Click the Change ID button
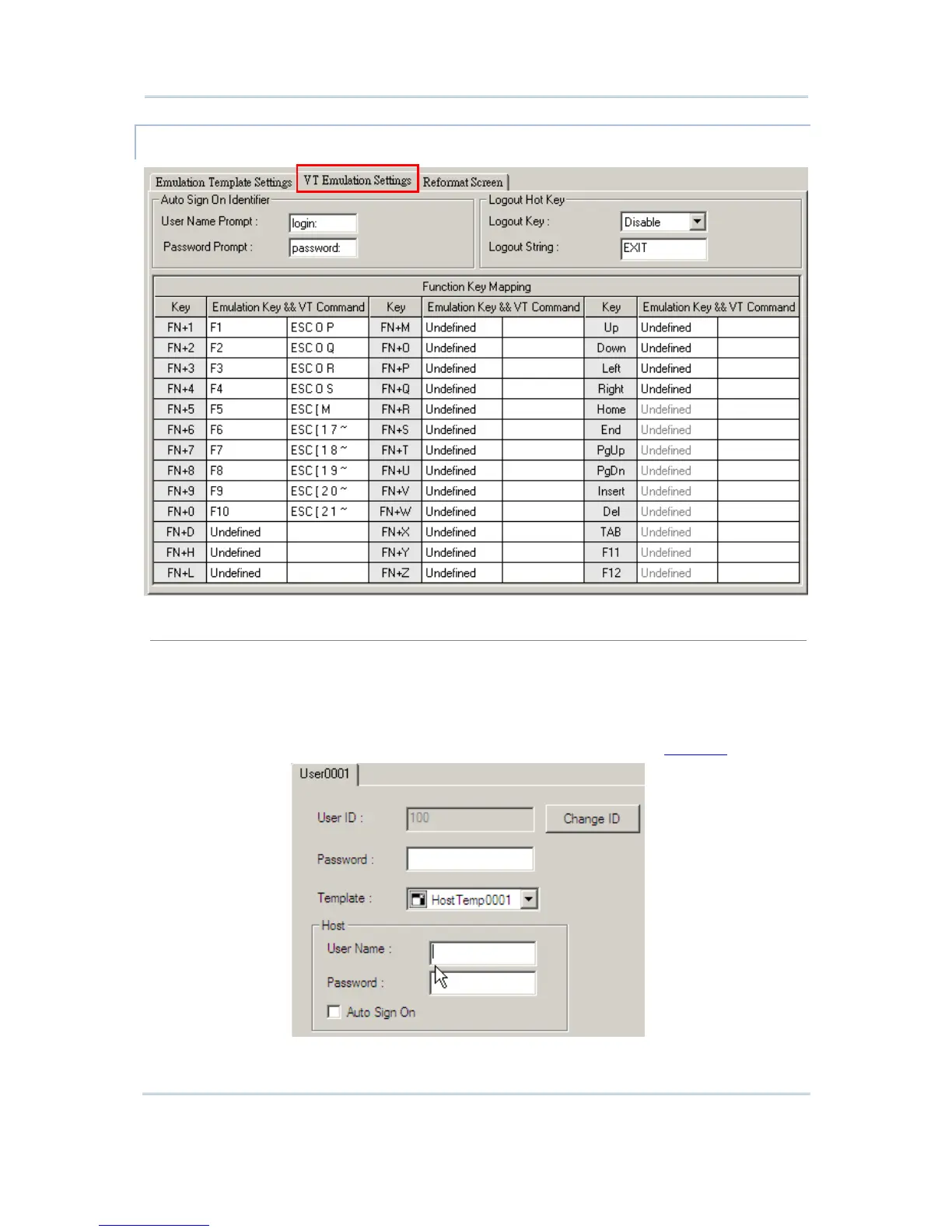This screenshot has width=952, height=1232. tap(592, 819)
